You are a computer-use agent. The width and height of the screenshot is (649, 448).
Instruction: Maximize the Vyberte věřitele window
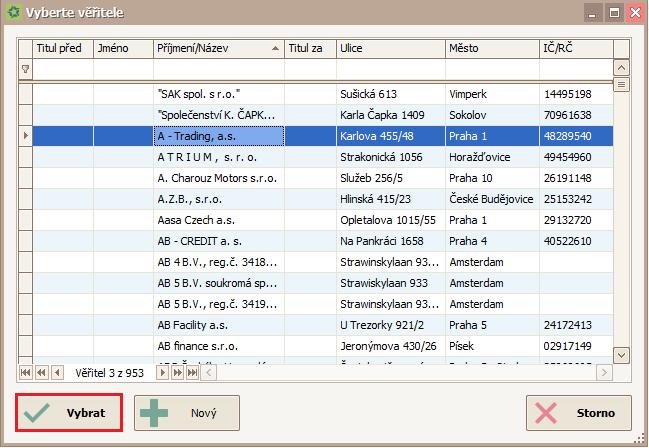[x=614, y=13]
